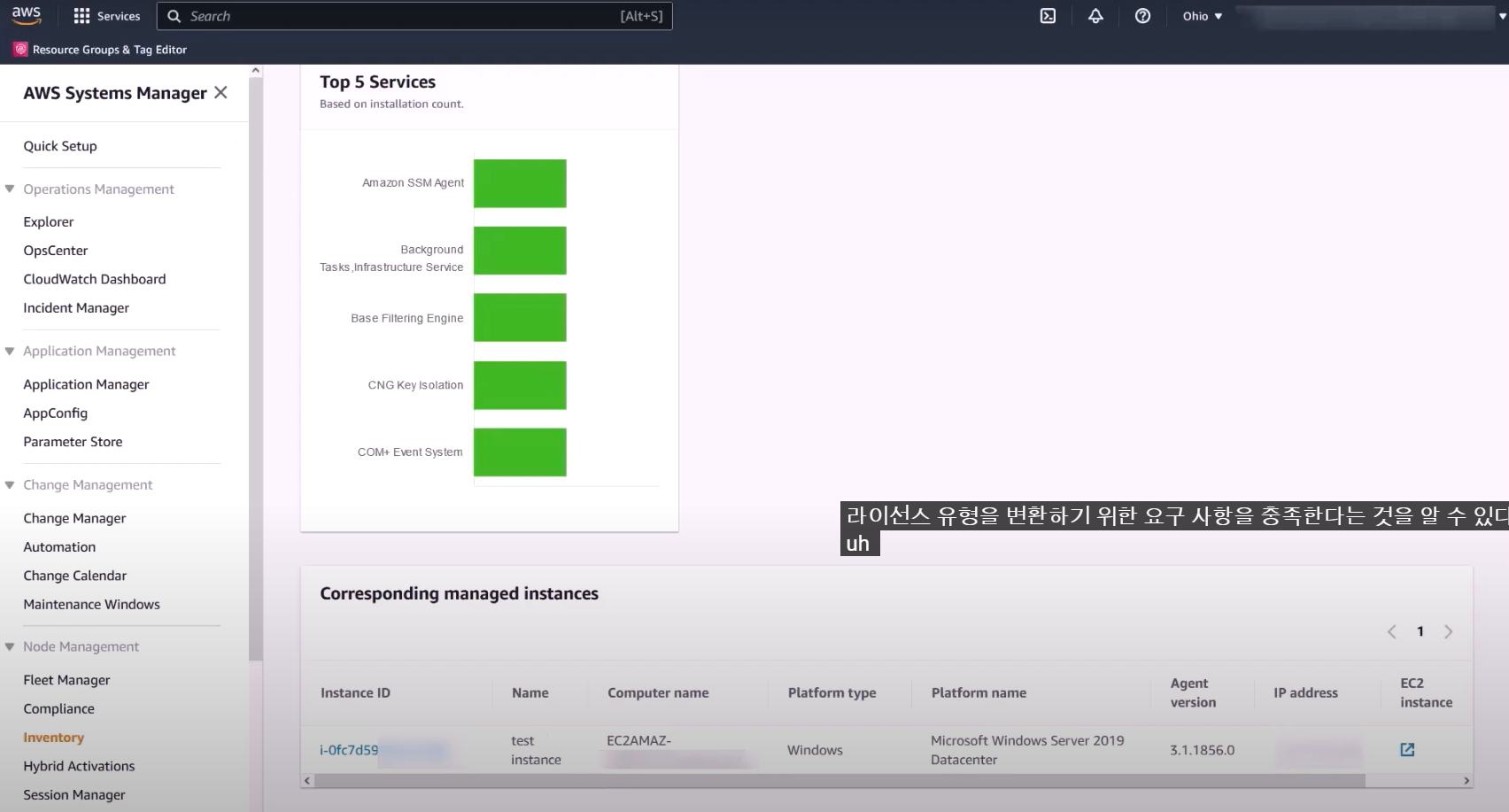The image size is (1509, 812).
Task: Open the AWS home logo
Action: pyautogui.click(x=26, y=15)
